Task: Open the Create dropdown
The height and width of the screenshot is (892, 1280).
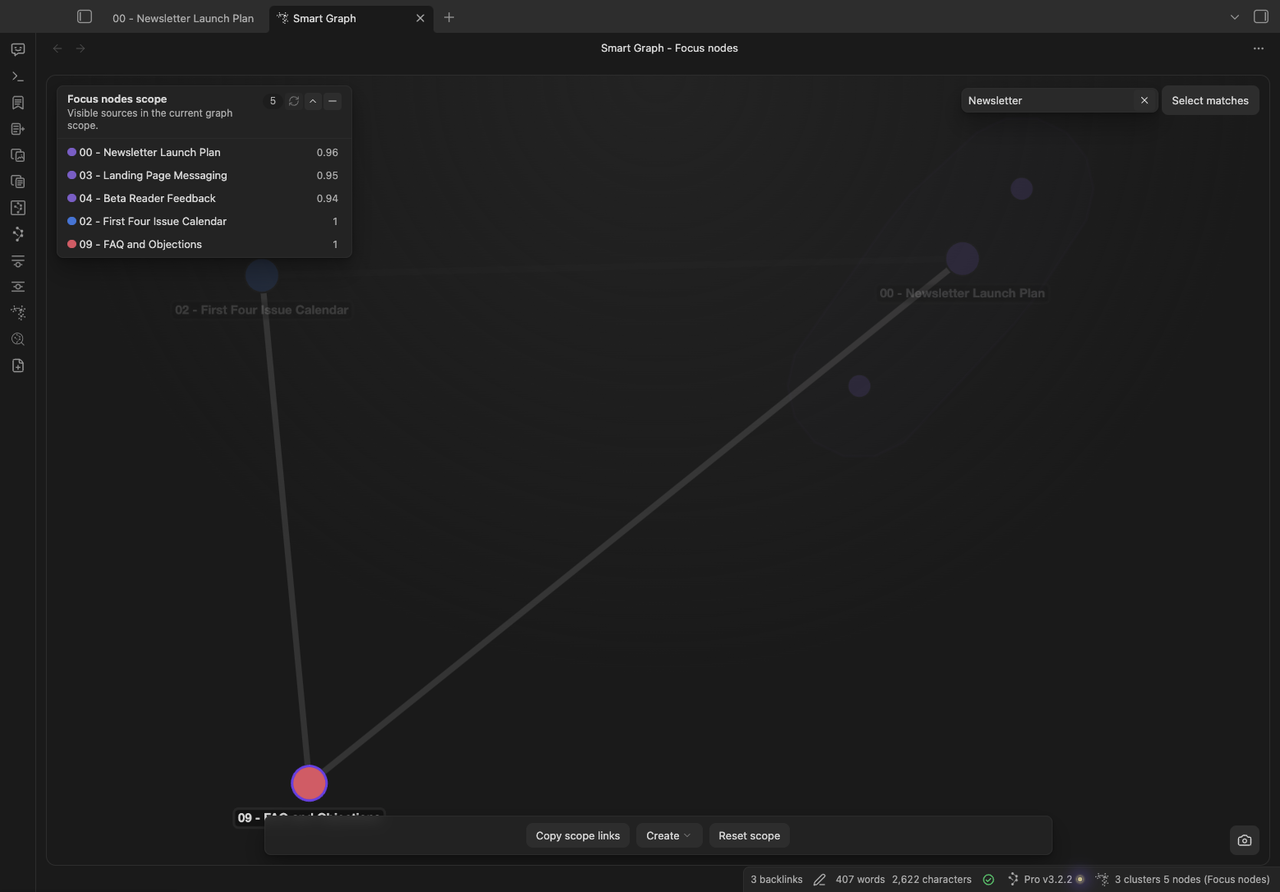Action: tap(668, 836)
